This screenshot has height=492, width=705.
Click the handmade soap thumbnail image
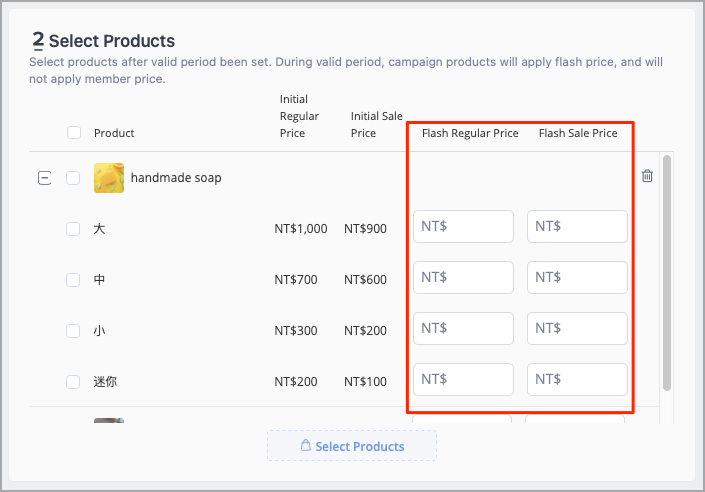click(109, 178)
